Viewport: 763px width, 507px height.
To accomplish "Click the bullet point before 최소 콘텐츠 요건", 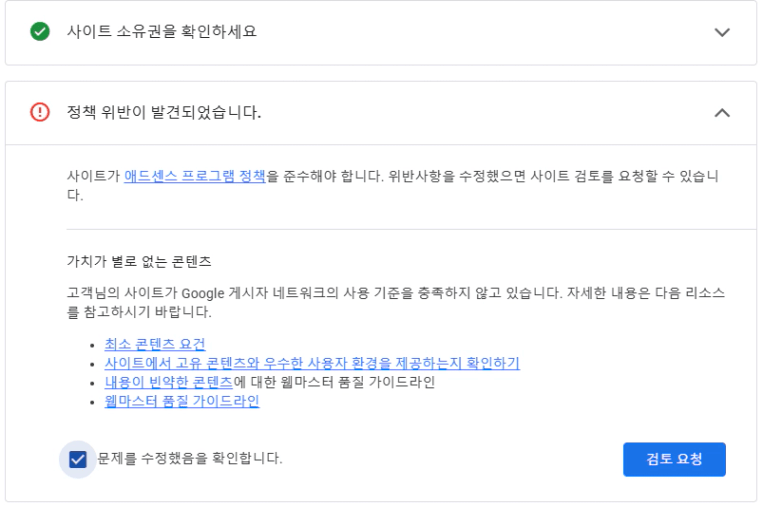I will tap(92, 346).
